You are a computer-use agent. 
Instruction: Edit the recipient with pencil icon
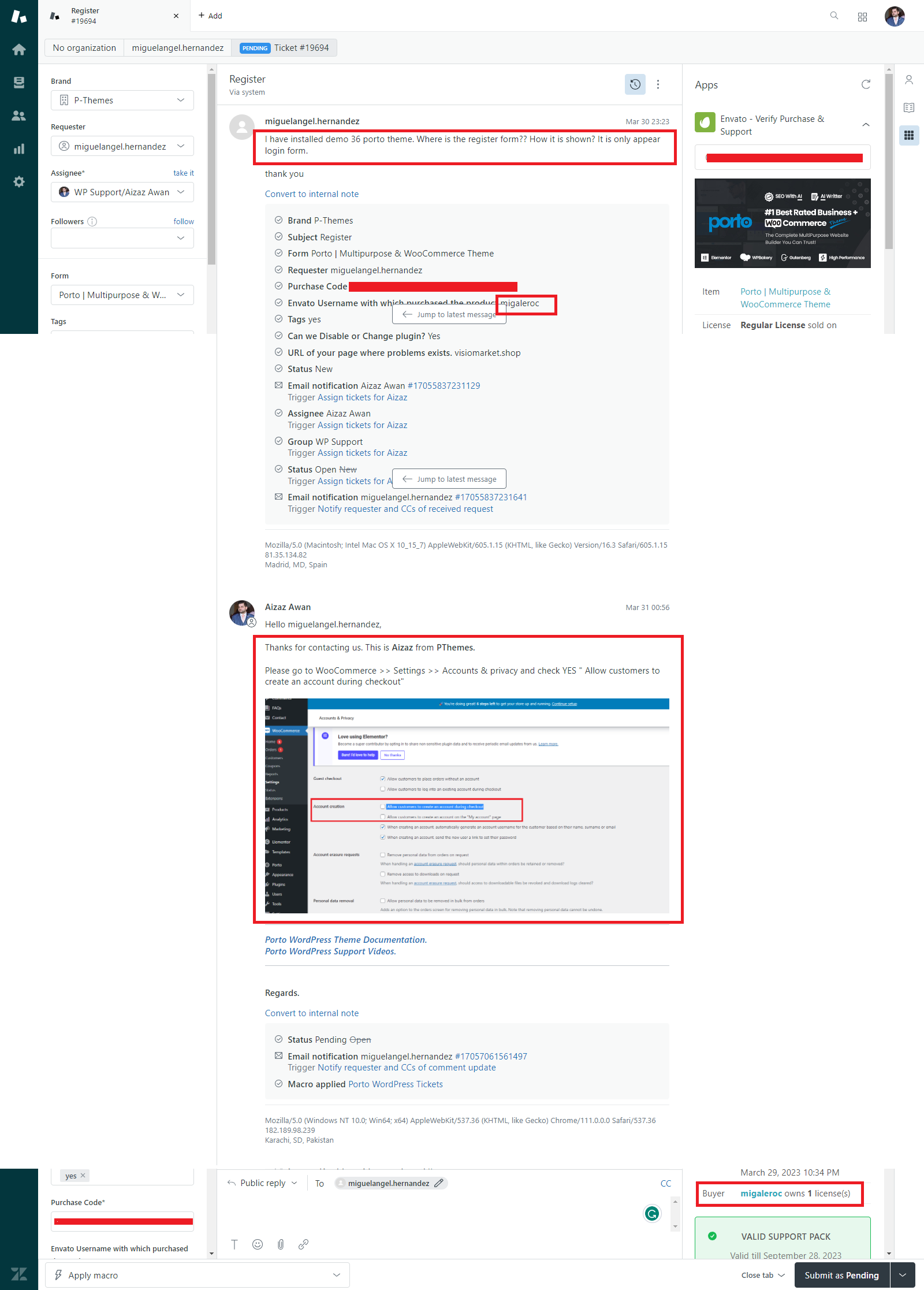click(x=439, y=1183)
